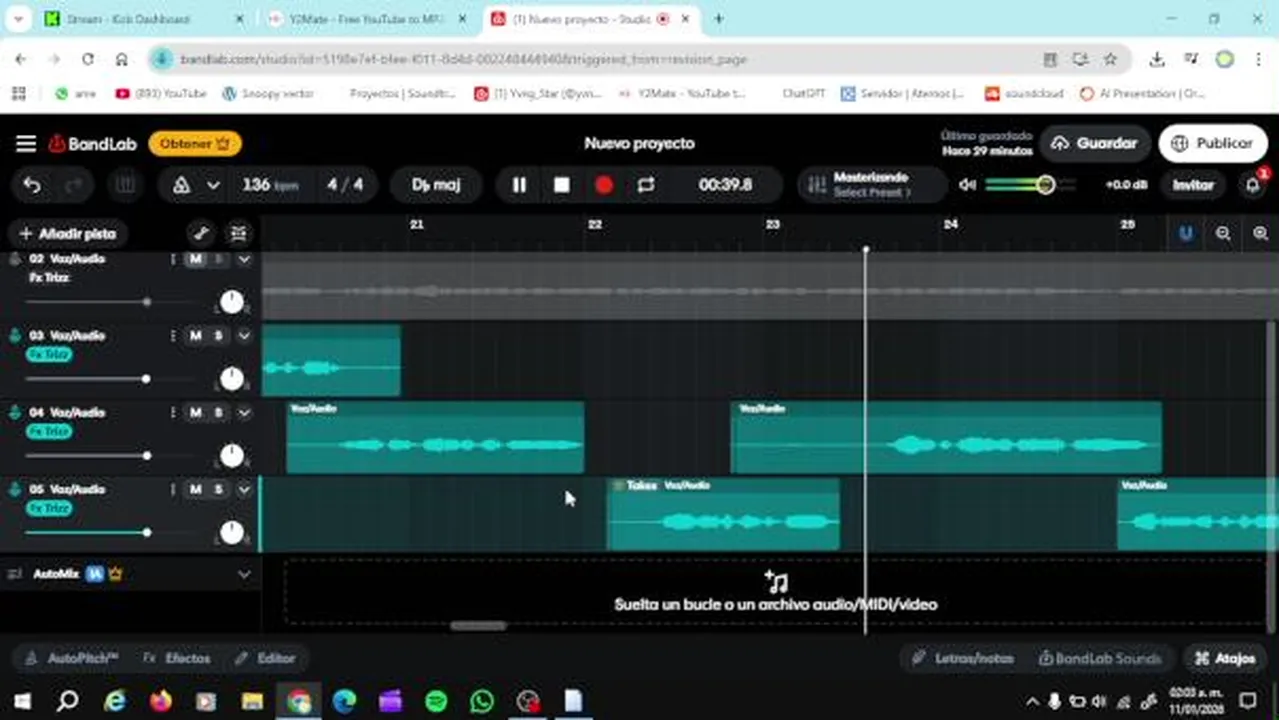Screen dimensions: 1279x720
Task: Toggle the metronome icon
Action: pos(181,185)
